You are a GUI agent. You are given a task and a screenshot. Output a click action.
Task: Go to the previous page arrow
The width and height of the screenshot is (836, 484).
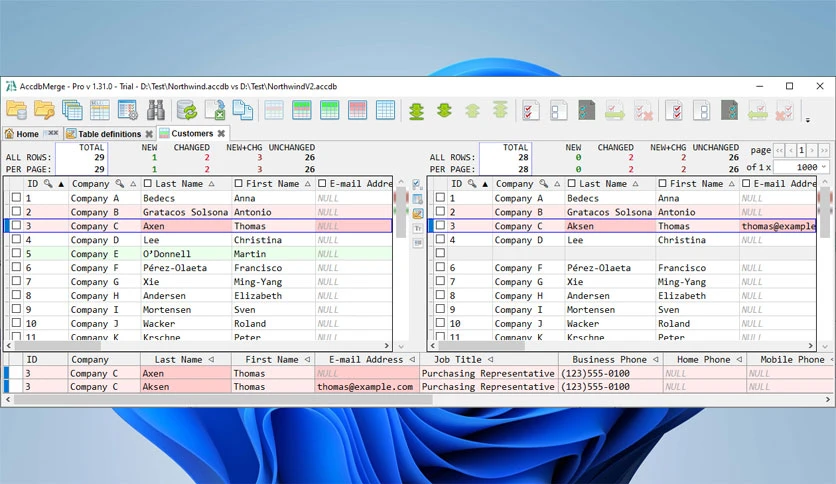tap(791, 150)
